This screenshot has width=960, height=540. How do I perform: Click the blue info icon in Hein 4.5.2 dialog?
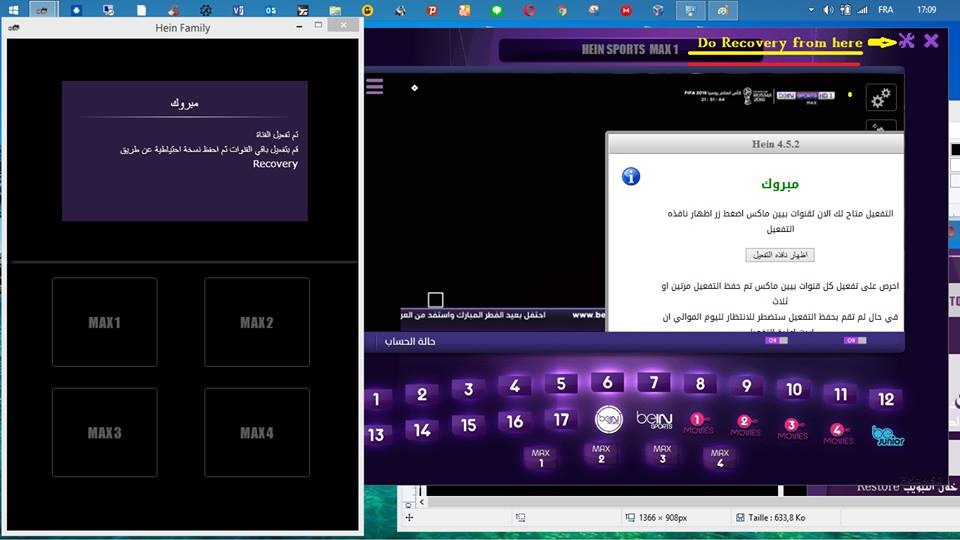(631, 176)
